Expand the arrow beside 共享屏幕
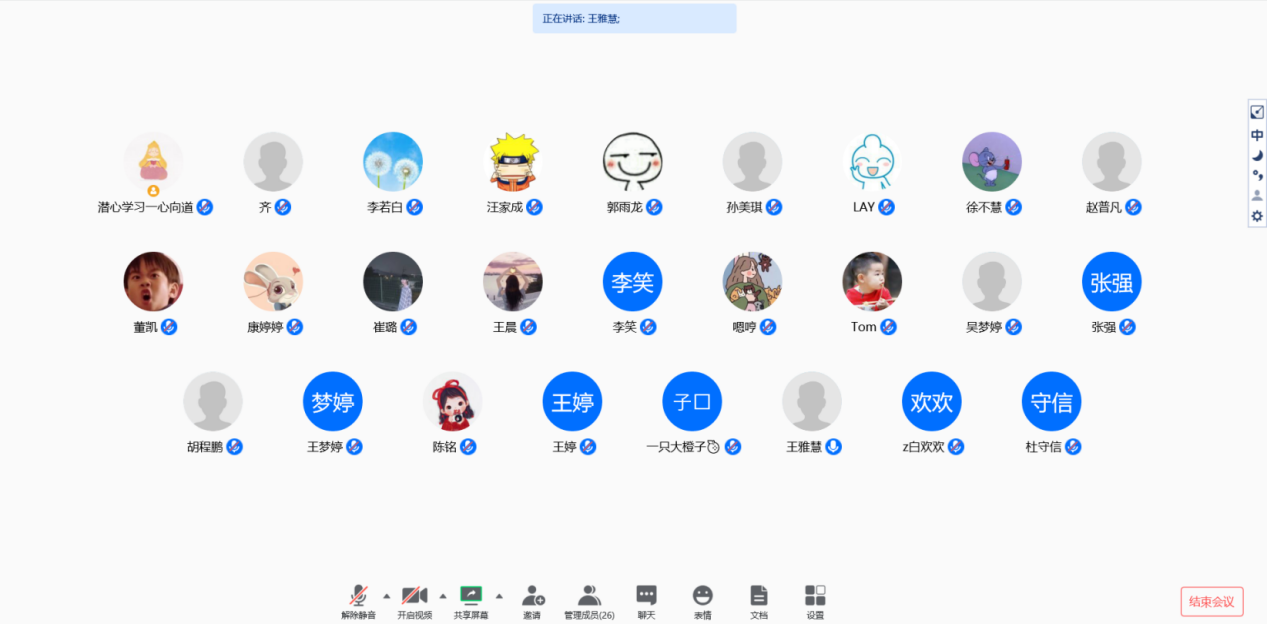 (499, 596)
